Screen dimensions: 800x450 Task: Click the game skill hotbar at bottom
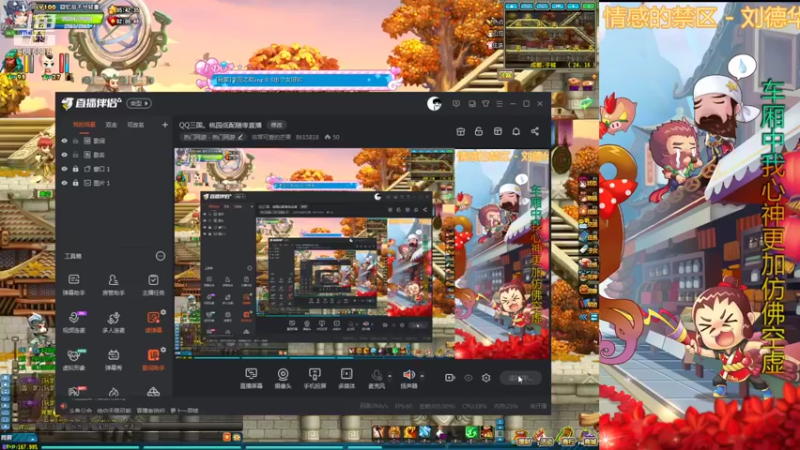[433, 433]
